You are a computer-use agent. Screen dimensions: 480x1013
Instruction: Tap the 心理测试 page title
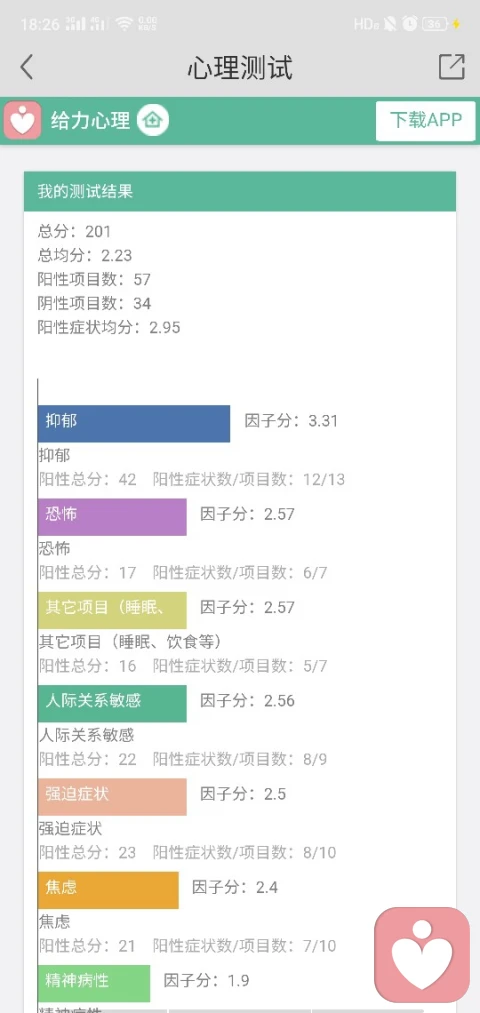coord(240,67)
